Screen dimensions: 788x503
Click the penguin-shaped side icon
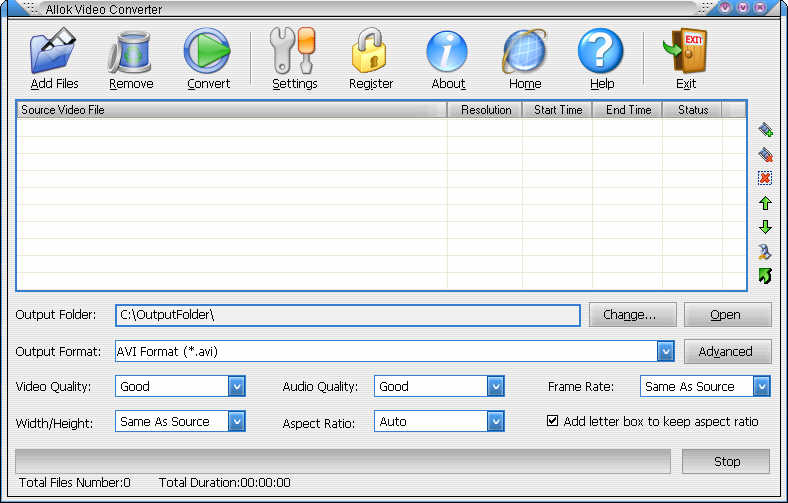click(764, 251)
